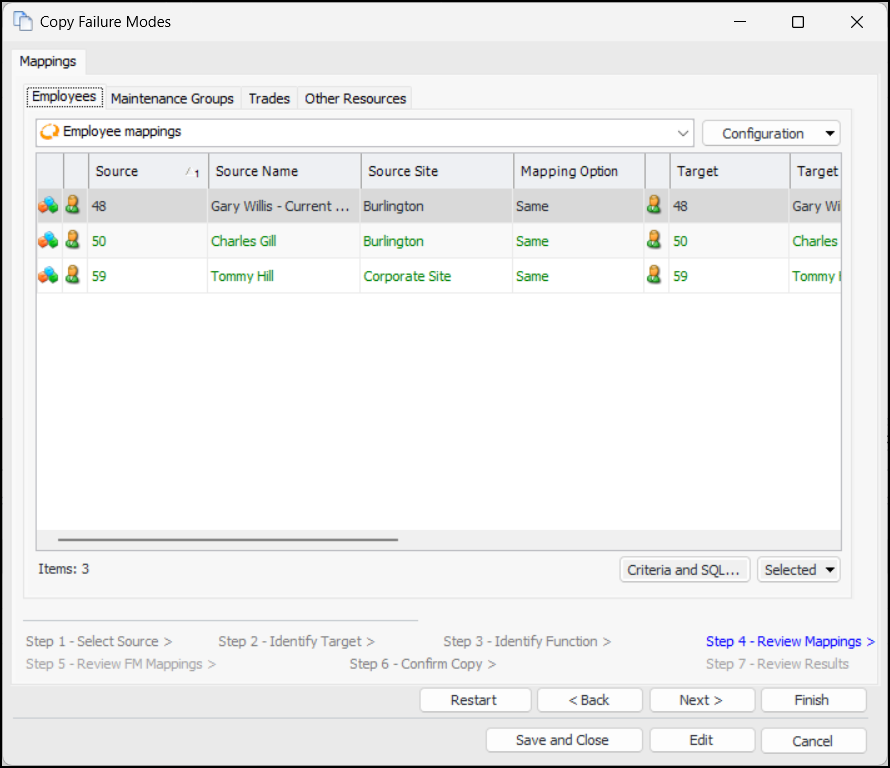Image resolution: width=890 pixels, height=768 pixels.
Task: Click the Next > button
Action: coord(700,700)
